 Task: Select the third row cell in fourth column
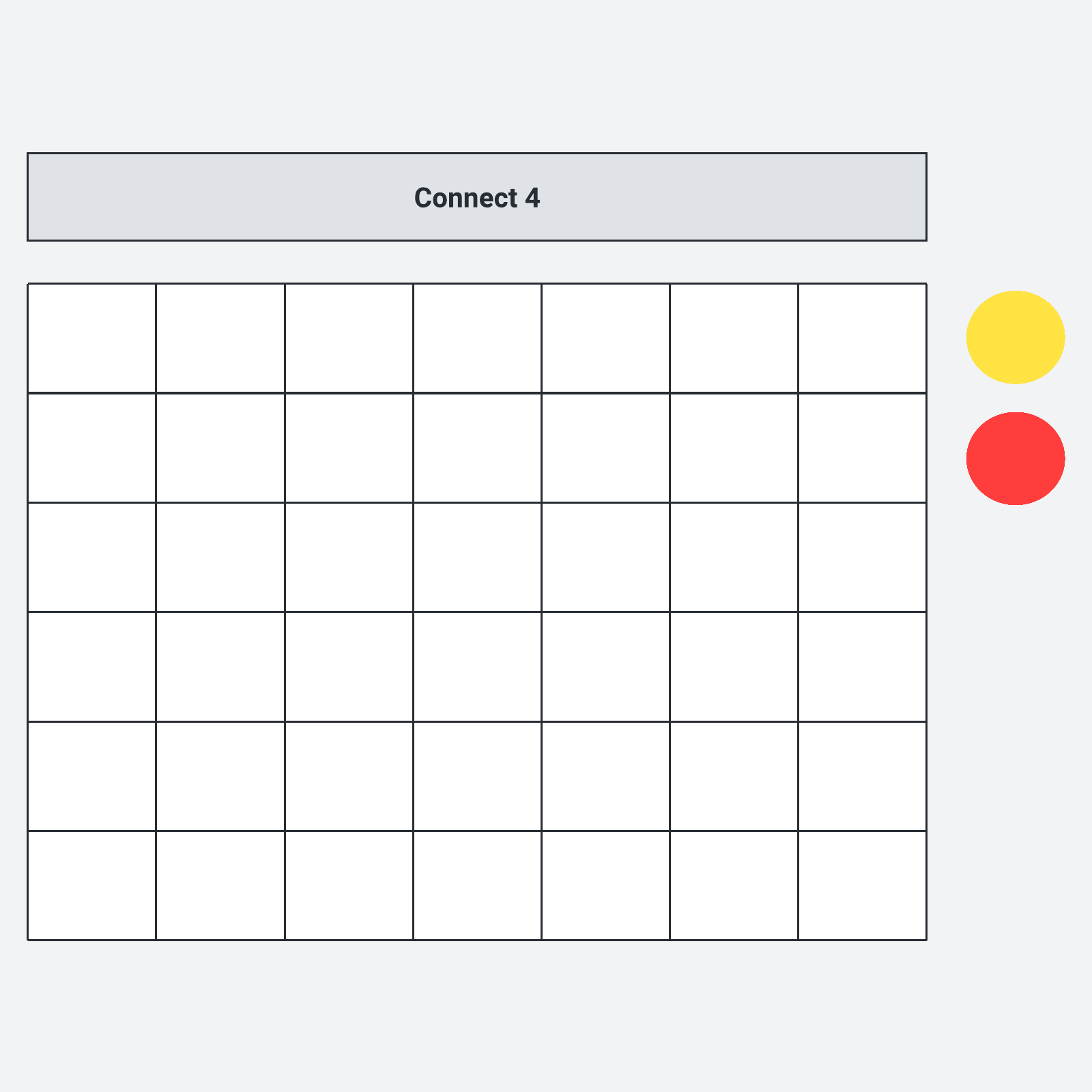point(477,557)
